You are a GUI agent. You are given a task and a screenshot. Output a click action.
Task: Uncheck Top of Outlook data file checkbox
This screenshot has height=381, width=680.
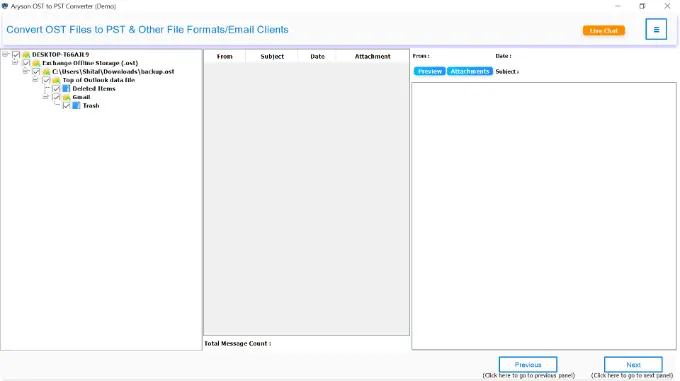(46, 80)
